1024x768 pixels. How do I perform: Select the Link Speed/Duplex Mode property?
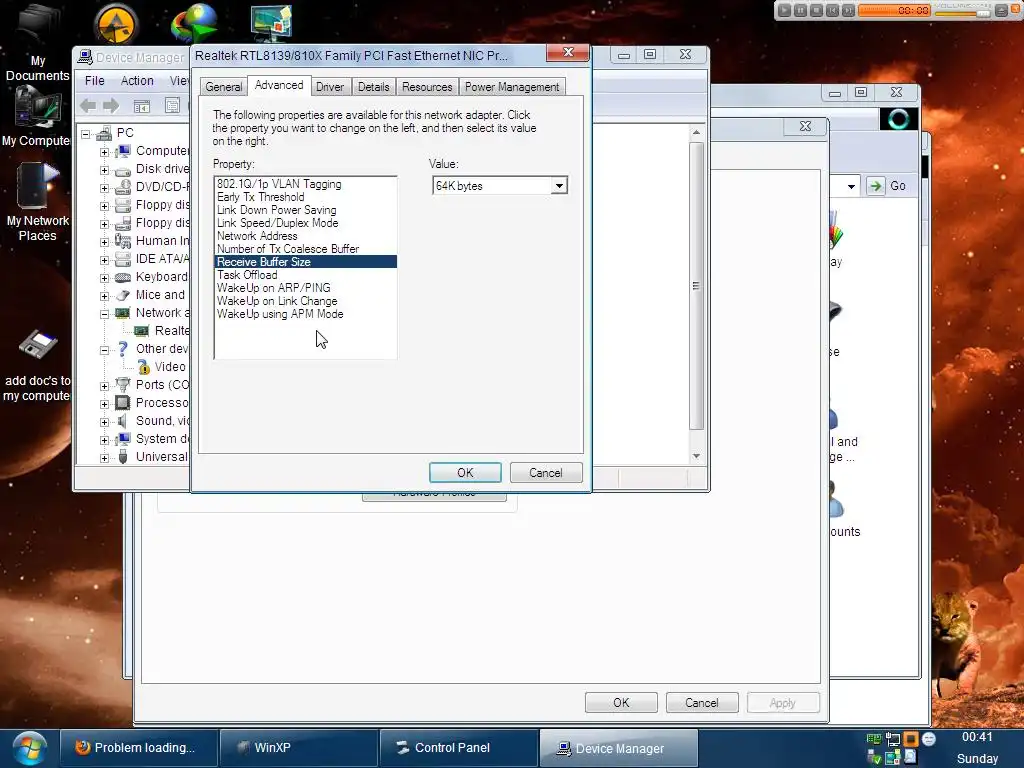point(305,223)
